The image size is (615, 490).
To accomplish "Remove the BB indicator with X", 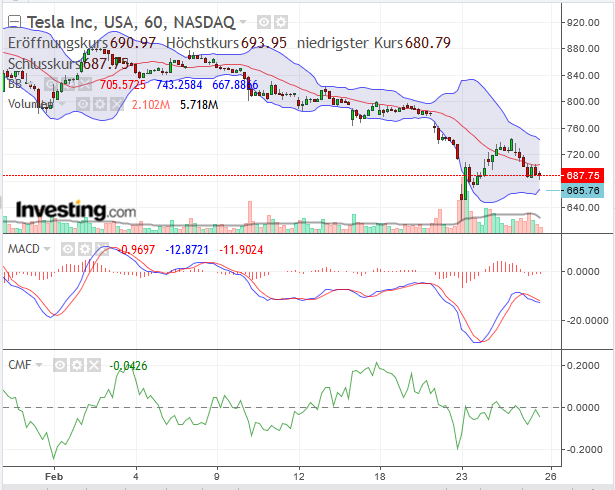I will coord(85,84).
